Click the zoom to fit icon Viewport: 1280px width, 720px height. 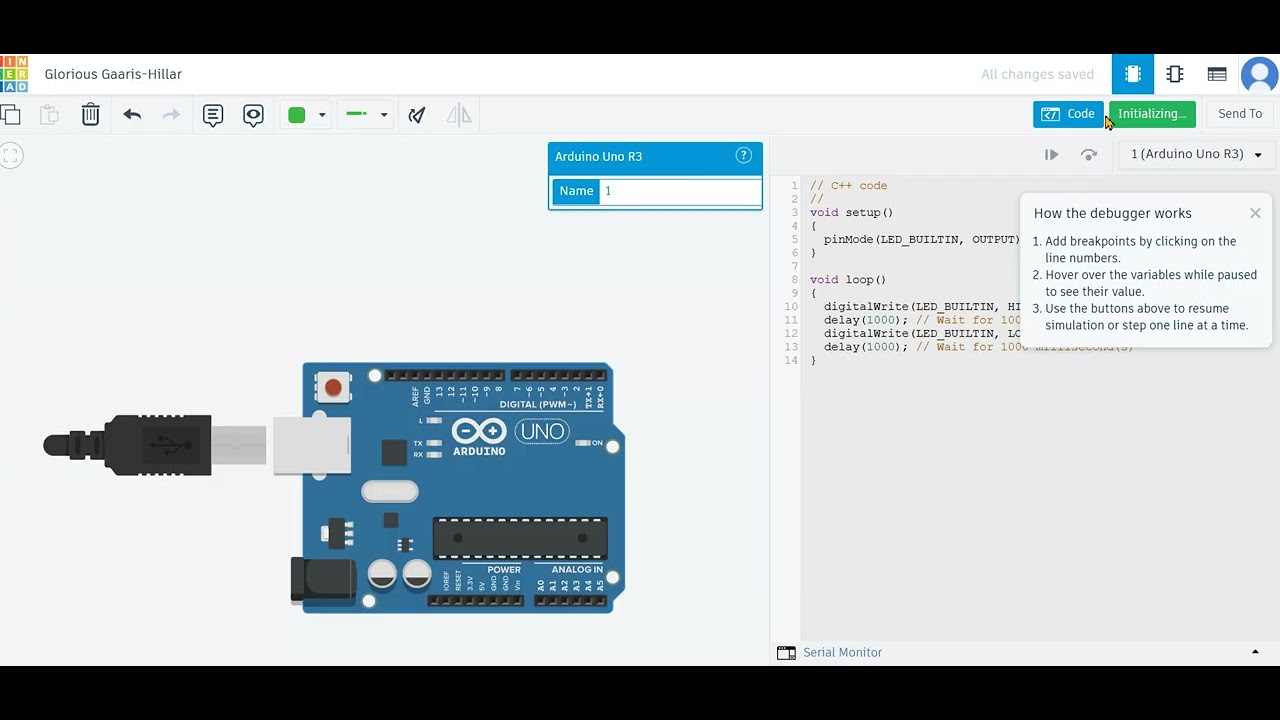11,155
